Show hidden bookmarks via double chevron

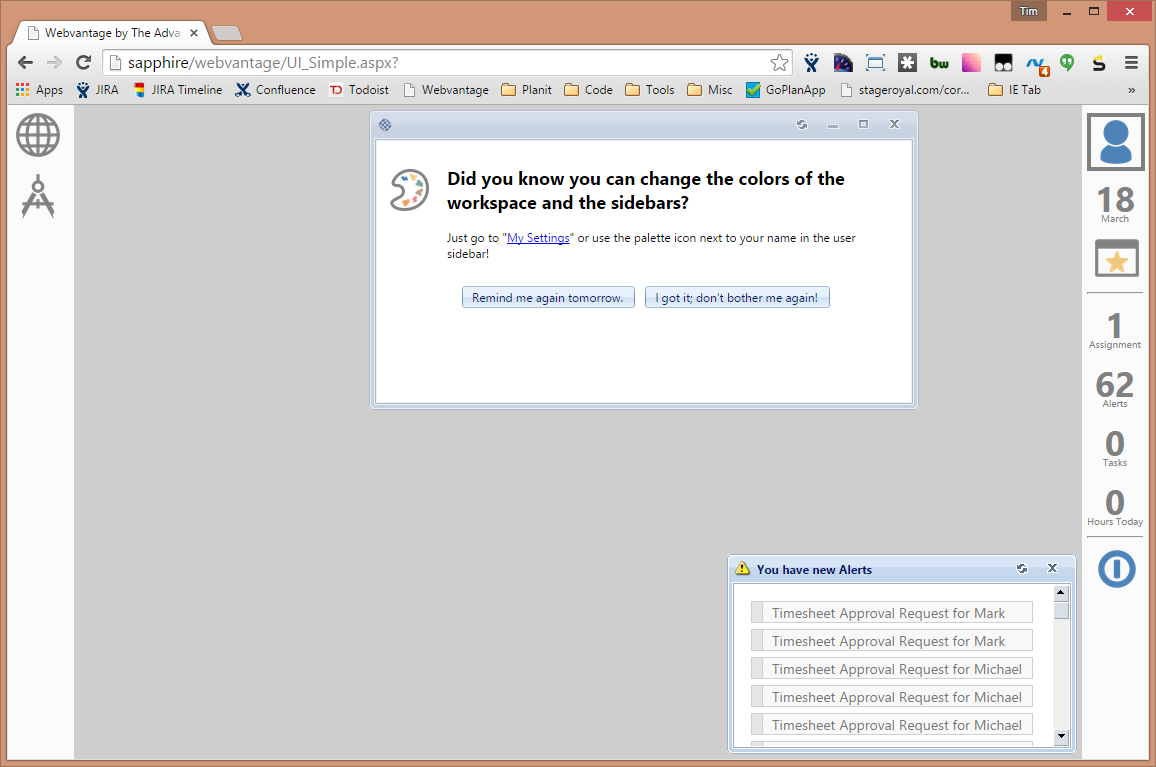[x=1132, y=90]
